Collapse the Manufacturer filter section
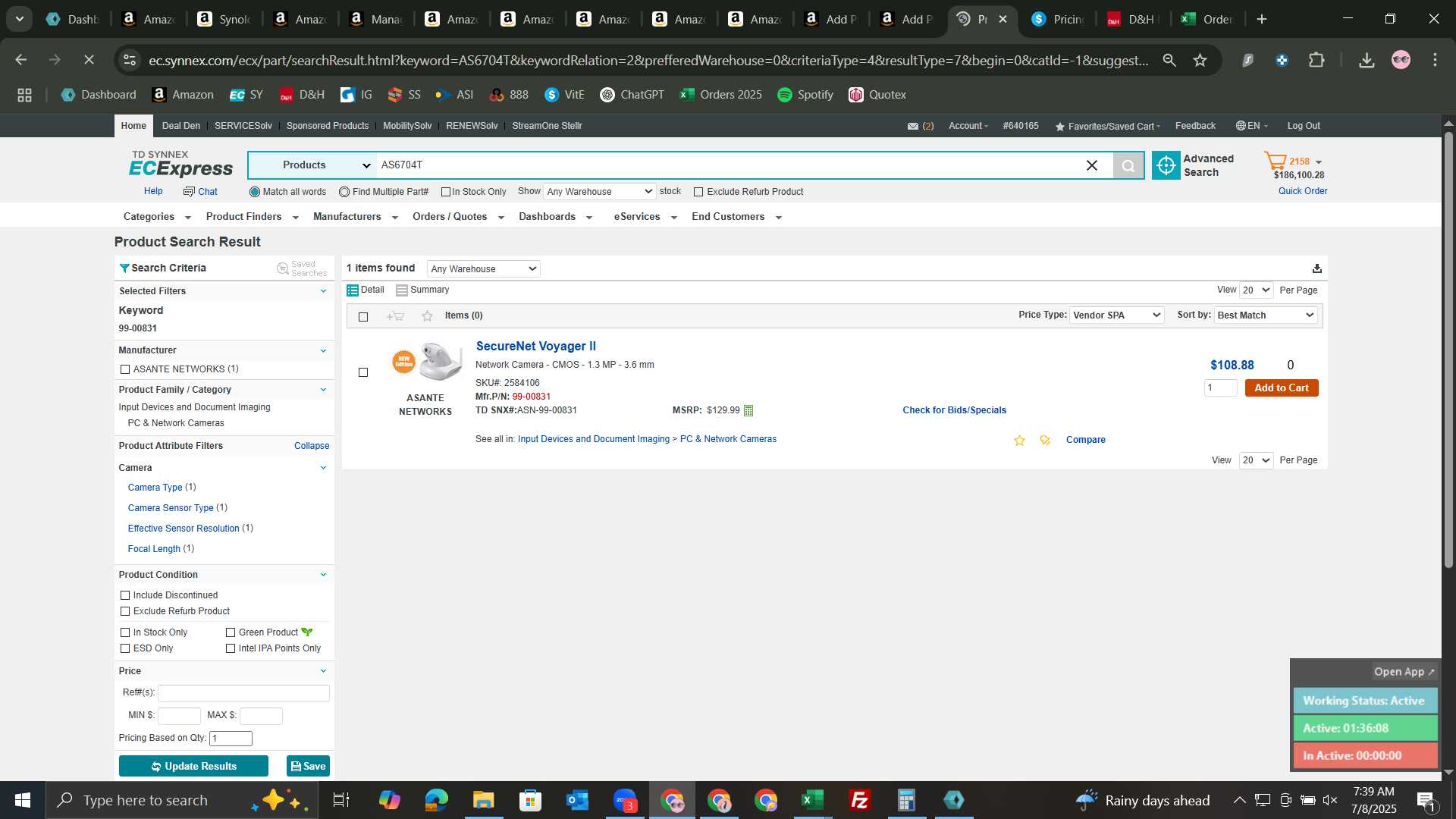The width and height of the screenshot is (1456, 819). point(323,350)
